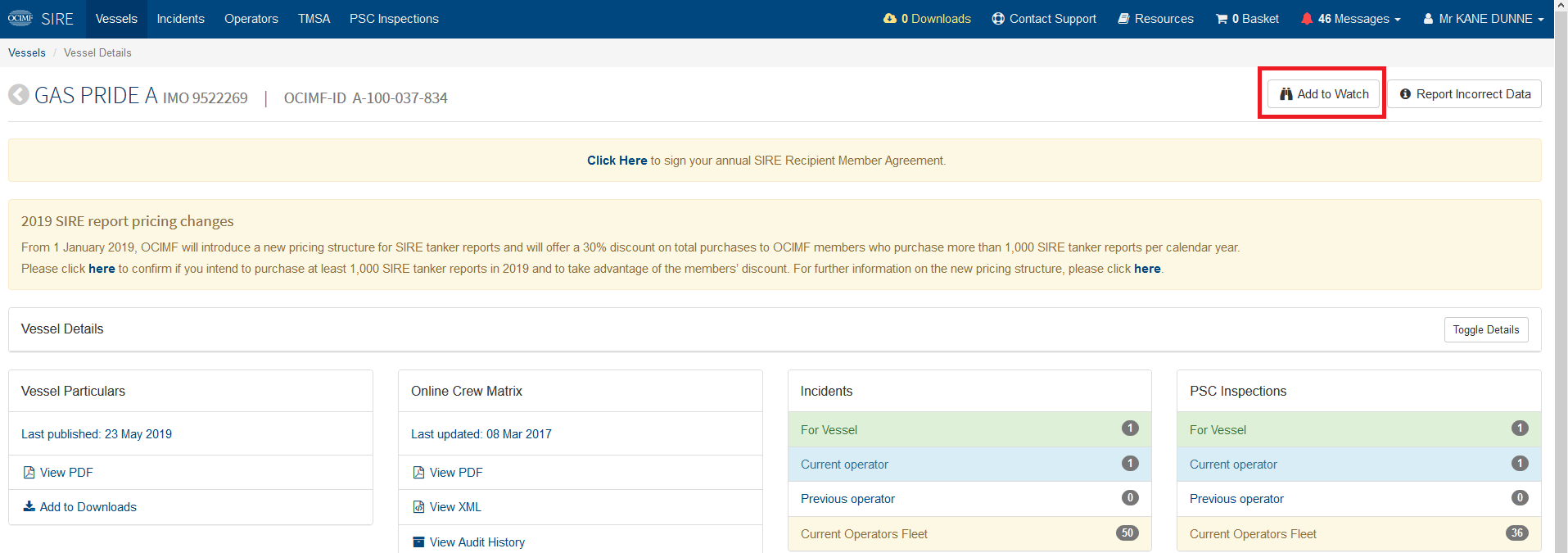Viewport: 1568px width, 553px height.
Task: Open View PDF under Vessel Particulars
Action: tap(66, 473)
